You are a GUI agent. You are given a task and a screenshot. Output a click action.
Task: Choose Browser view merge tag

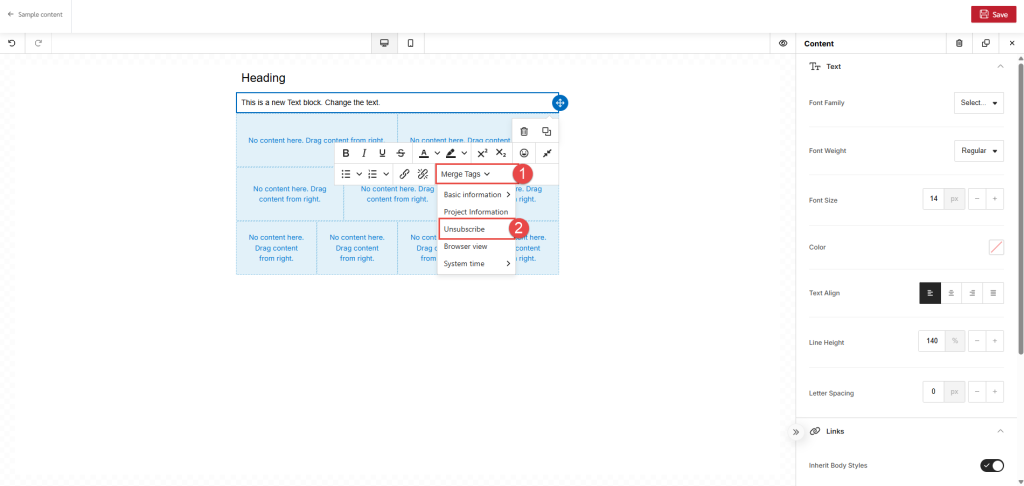point(466,246)
